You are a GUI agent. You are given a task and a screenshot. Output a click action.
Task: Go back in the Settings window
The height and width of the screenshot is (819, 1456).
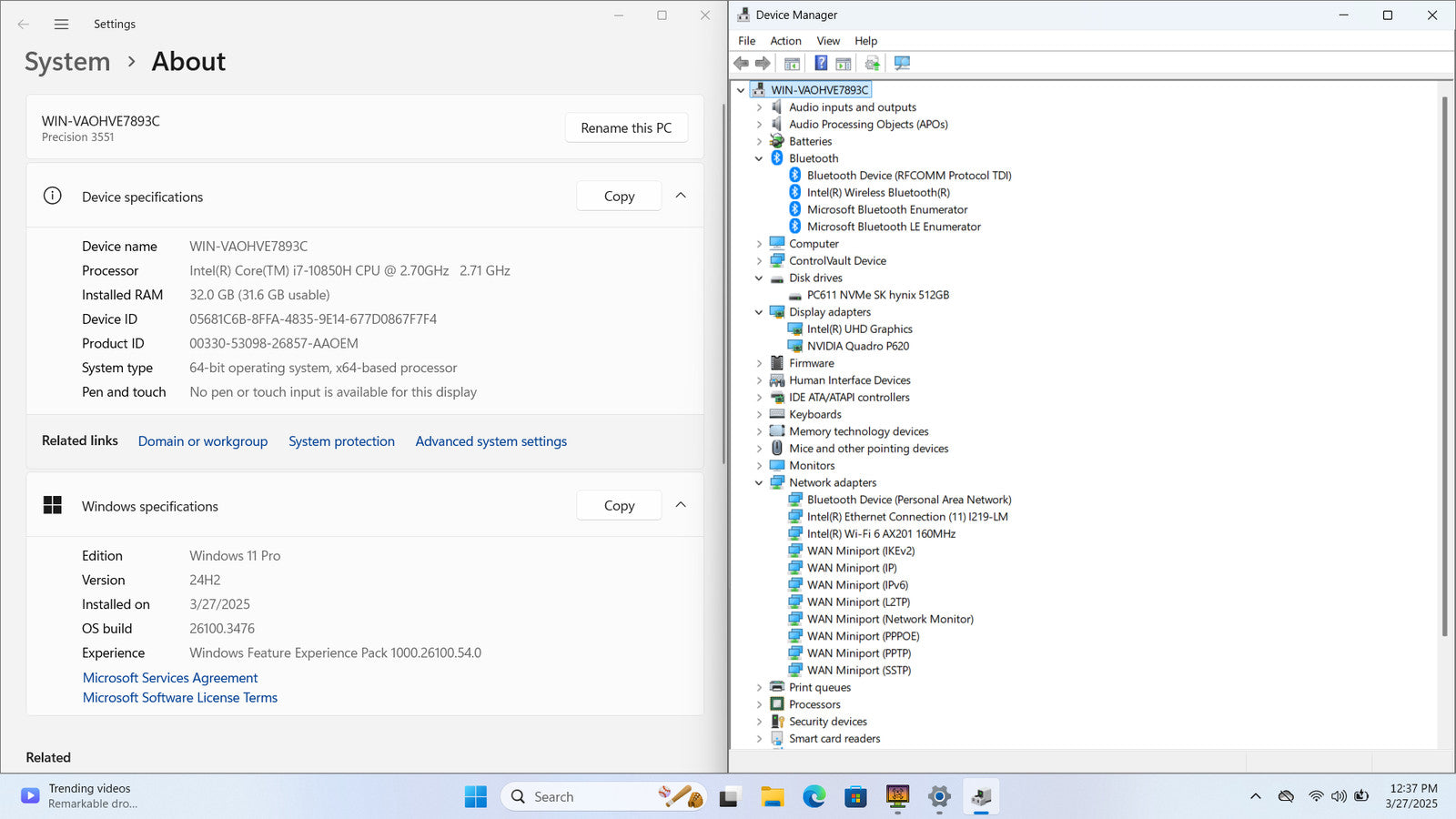click(24, 25)
